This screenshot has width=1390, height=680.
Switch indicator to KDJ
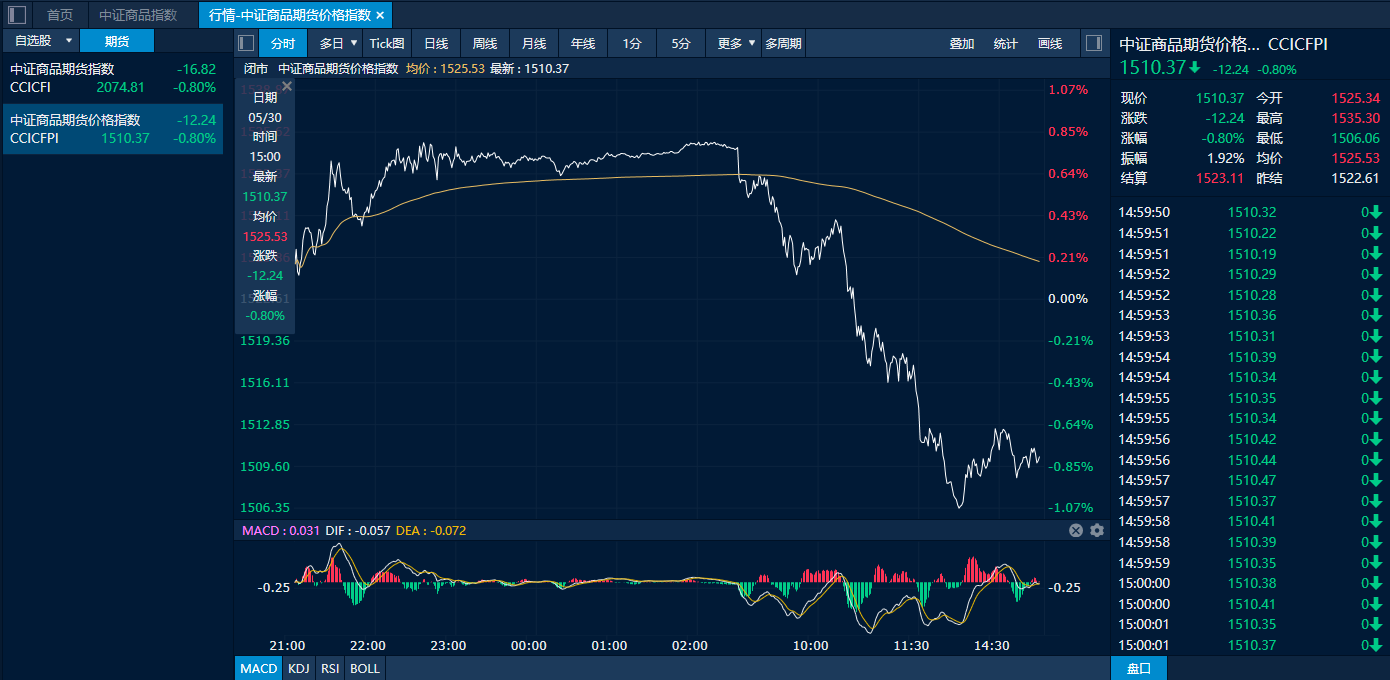298,668
